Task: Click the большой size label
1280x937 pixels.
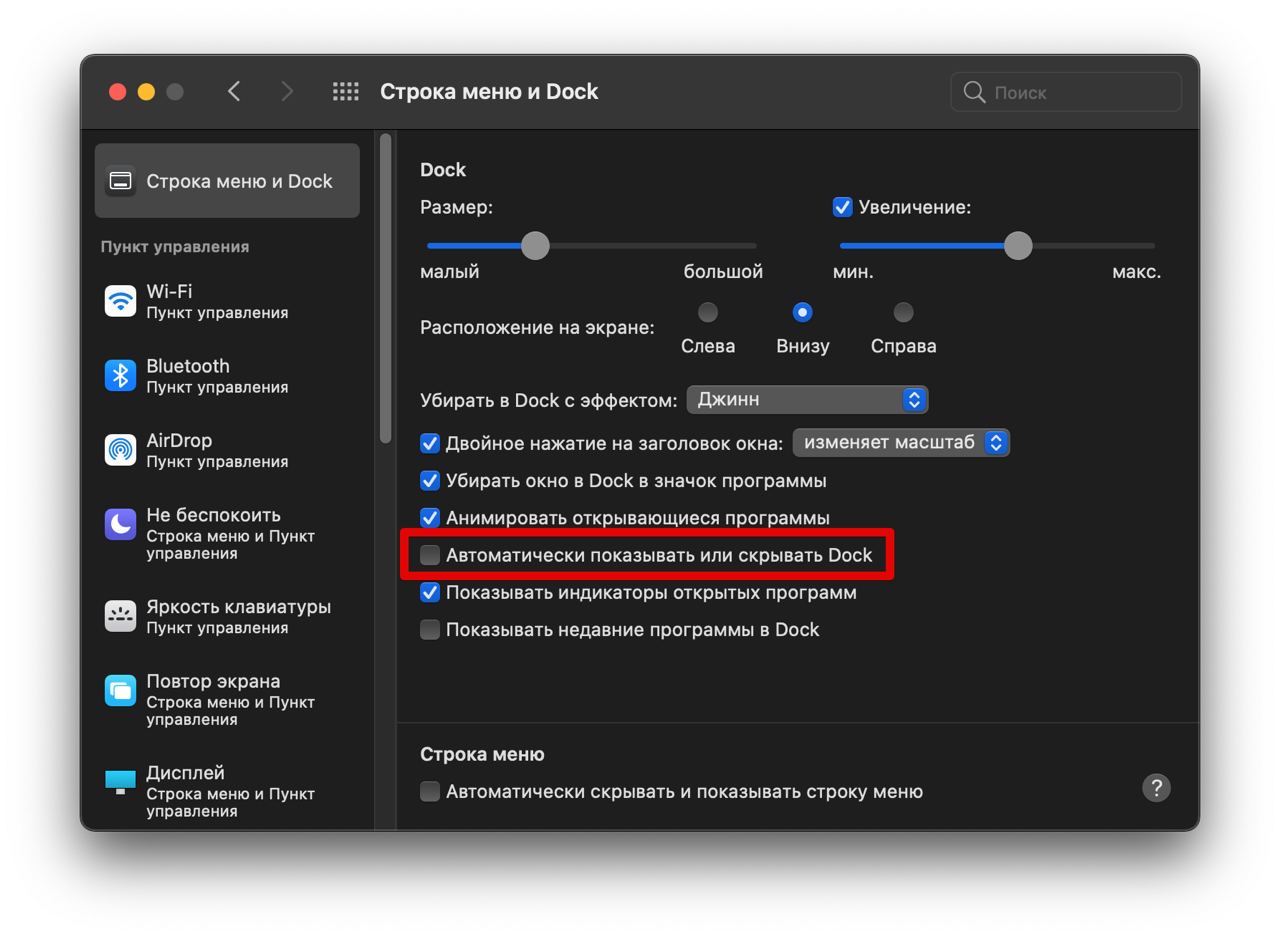Action: tap(723, 272)
